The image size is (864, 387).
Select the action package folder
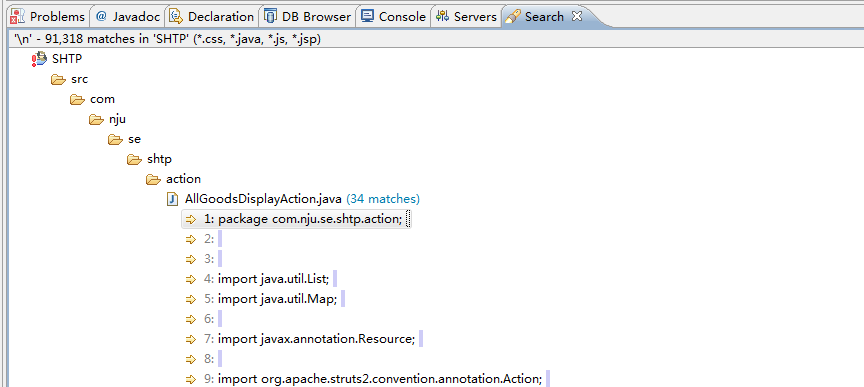coord(183,179)
